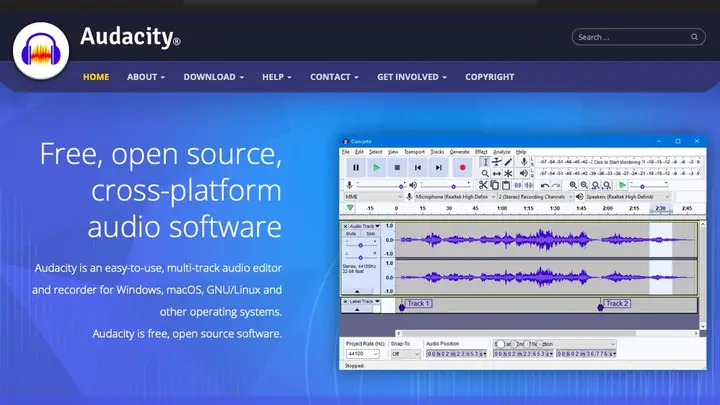
Task: Open the GET INVOLVED website menu
Action: click(x=412, y=77)
